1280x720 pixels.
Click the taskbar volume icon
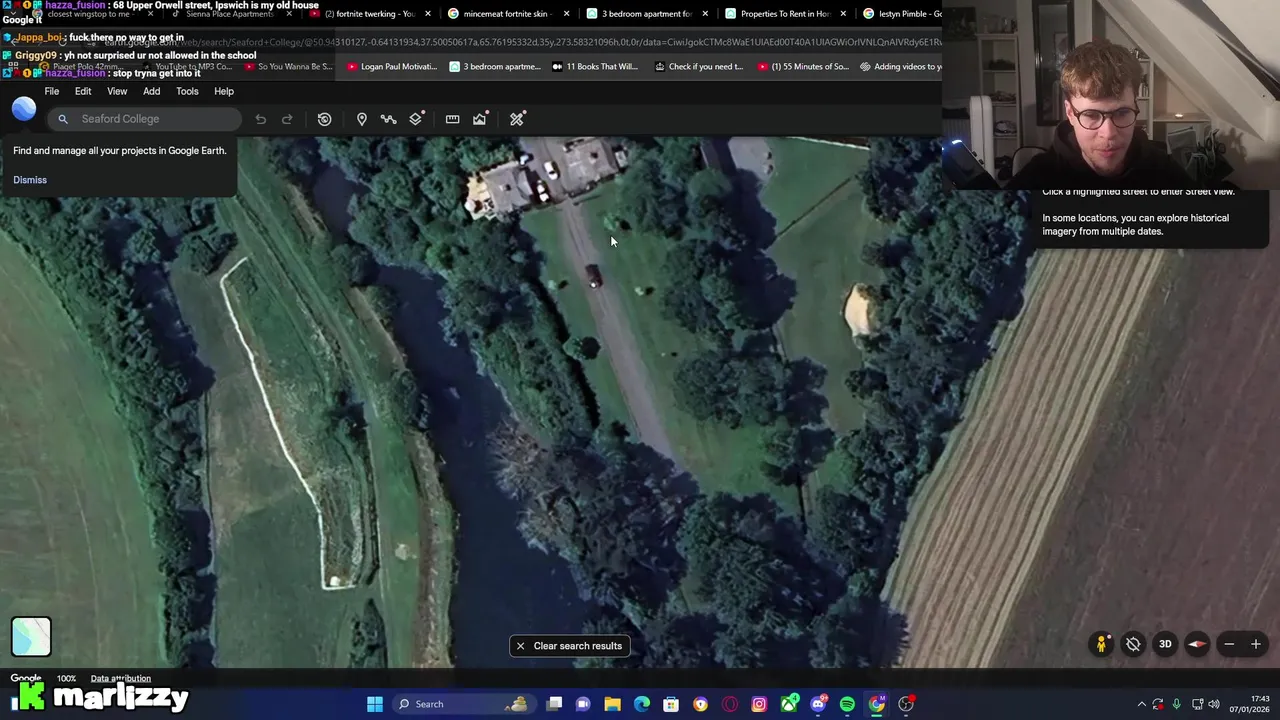point(1214,704)
